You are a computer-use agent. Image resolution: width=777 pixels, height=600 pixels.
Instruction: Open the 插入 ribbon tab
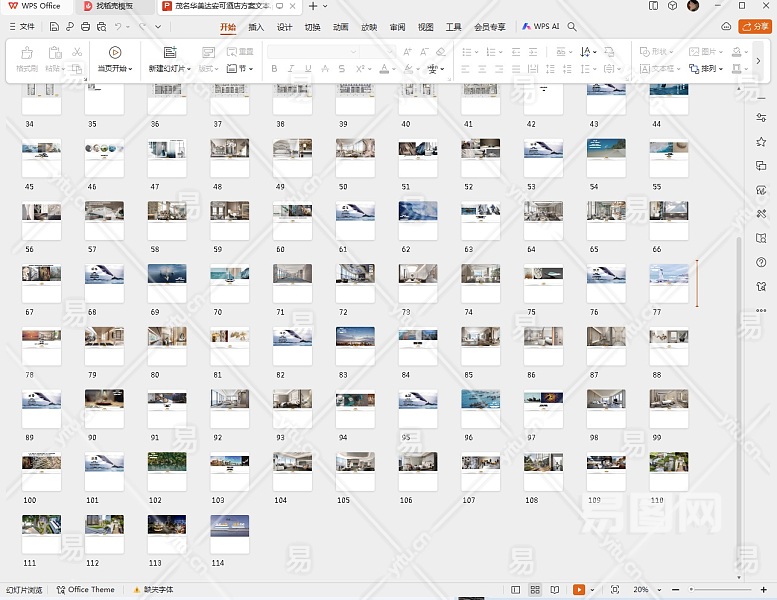point(256,27)
